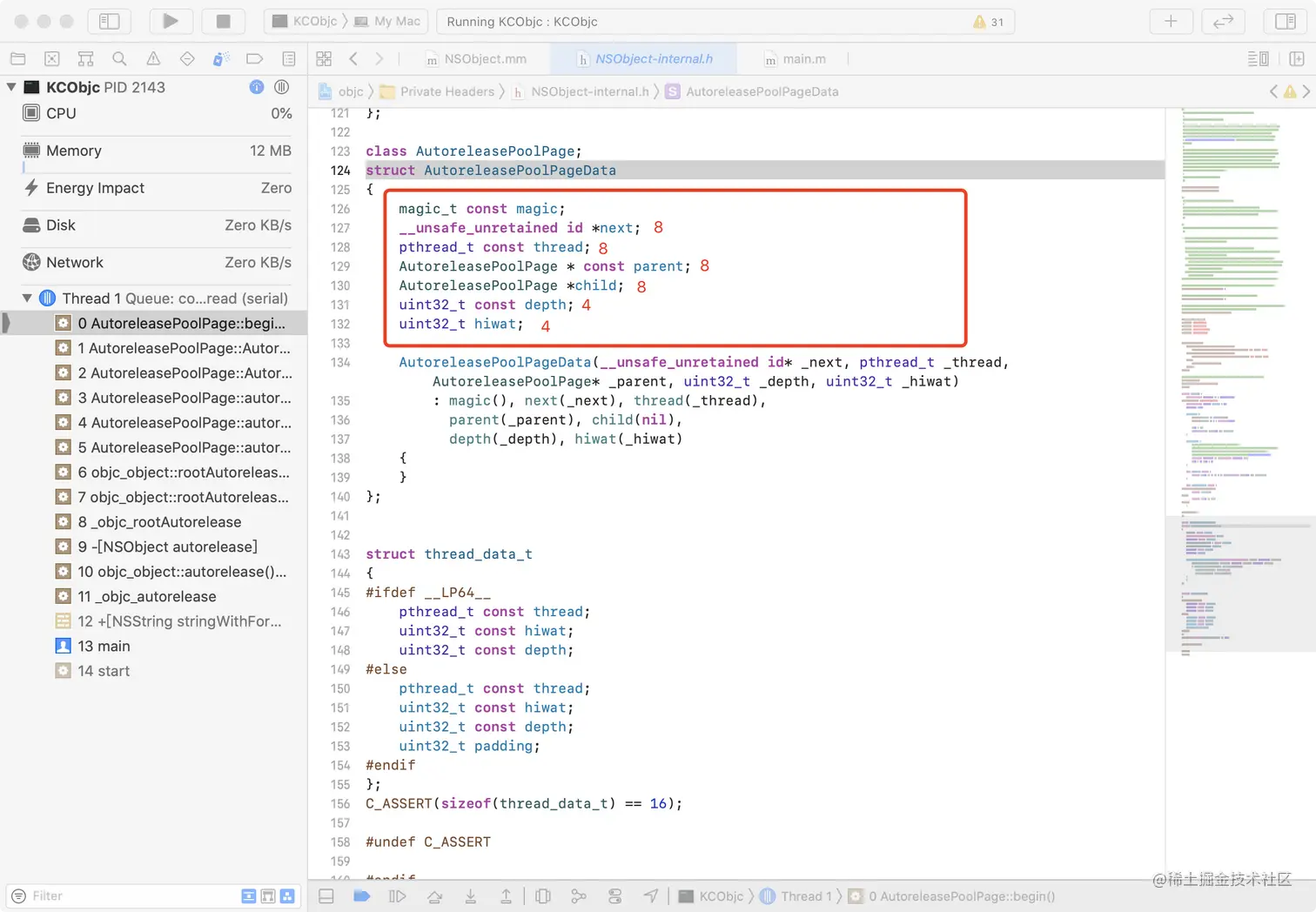Select the debug navigator spray icon
This screenshot has height=912, width=1316.
221,58
